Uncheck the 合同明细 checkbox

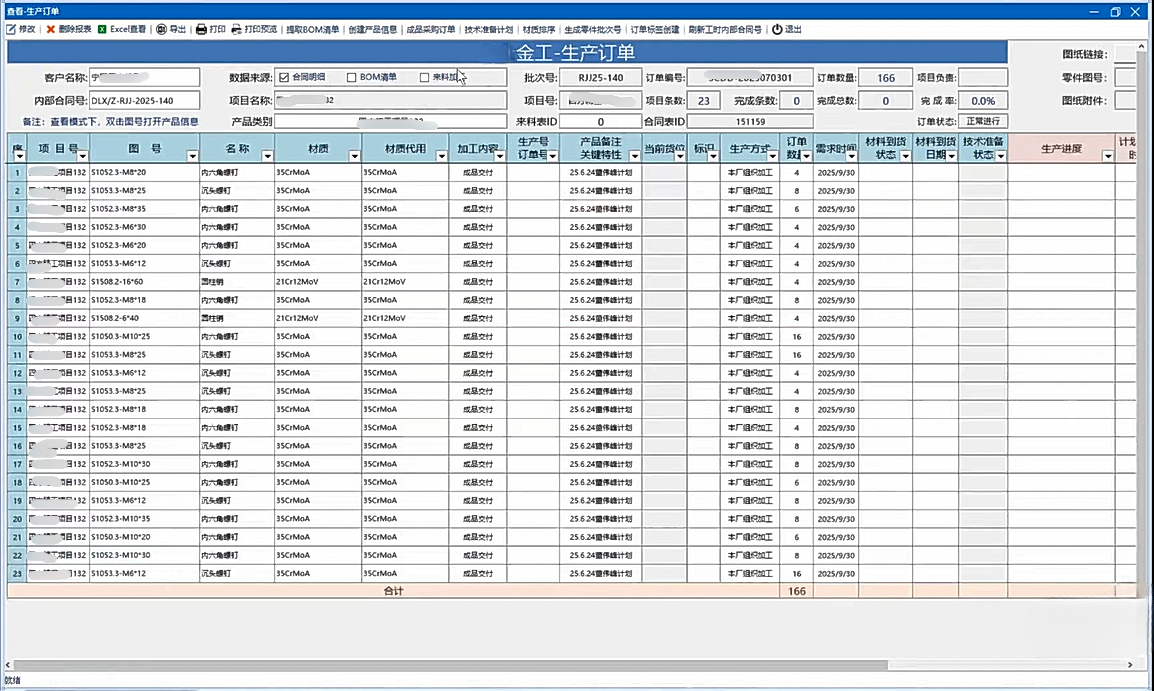click(284, 77)
